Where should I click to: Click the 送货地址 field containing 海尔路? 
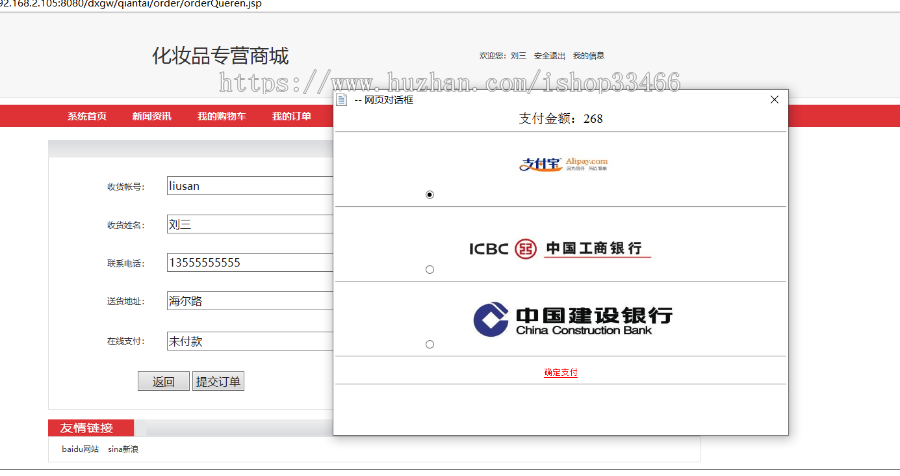click(250, 300)
